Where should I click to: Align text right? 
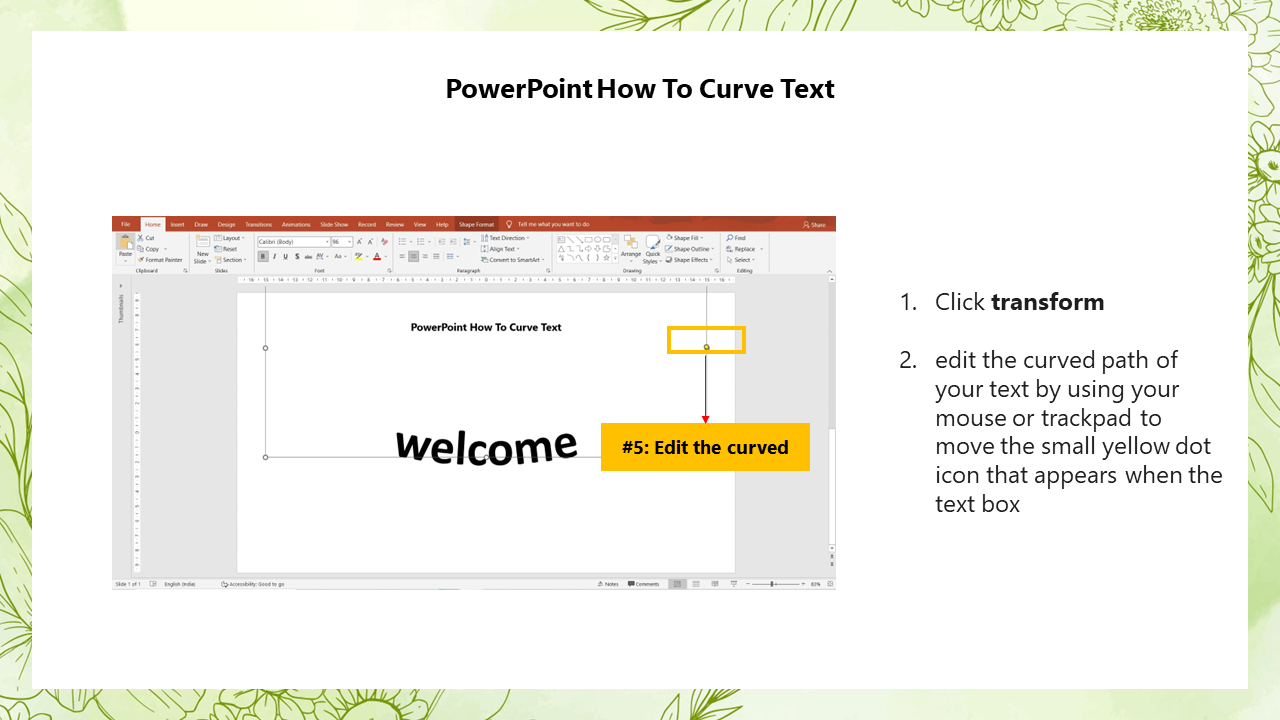click(x=425, y=256)
